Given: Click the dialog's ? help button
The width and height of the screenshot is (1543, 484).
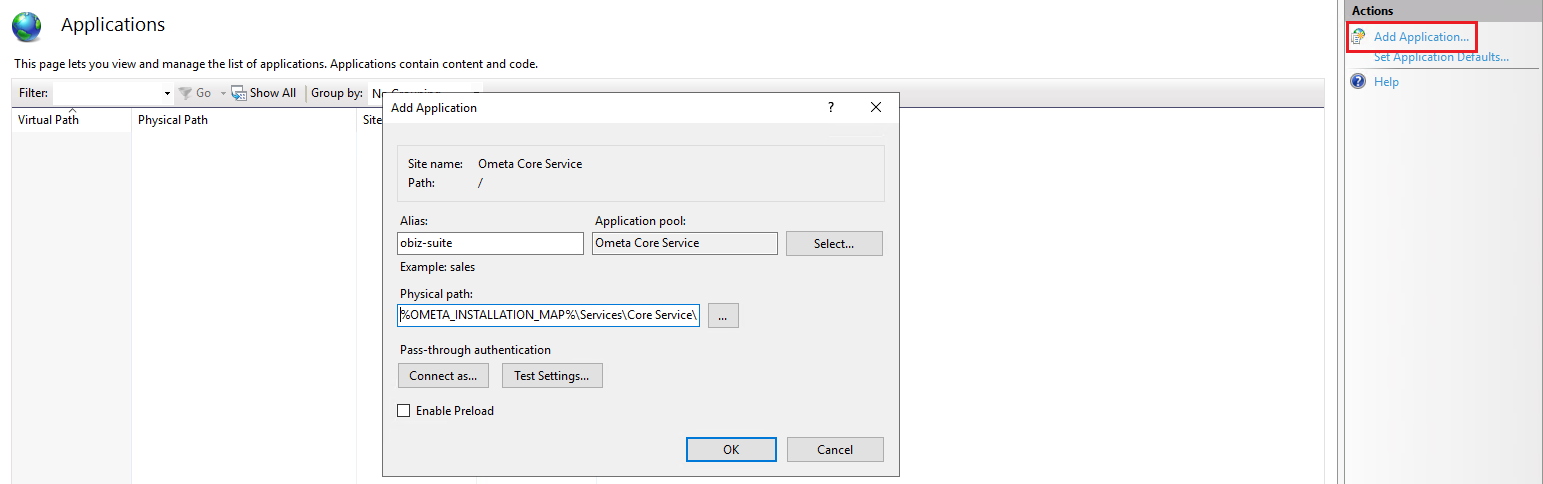Looking at the screenshot, I should 830,107.
